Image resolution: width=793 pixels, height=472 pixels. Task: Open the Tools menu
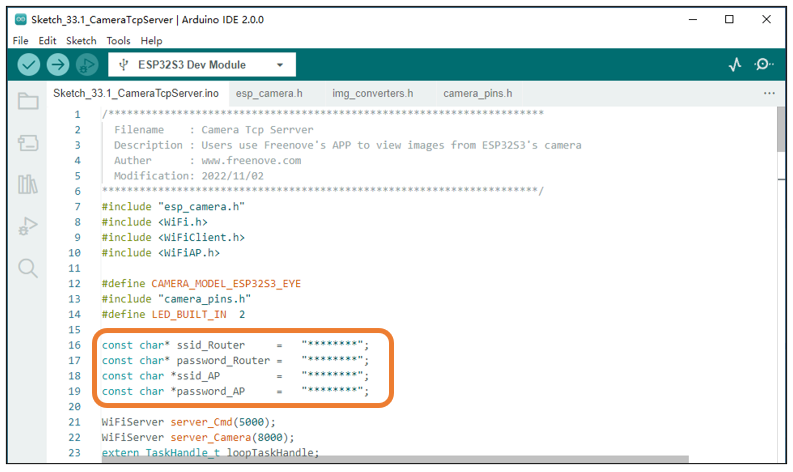click(x=118, y=40)
